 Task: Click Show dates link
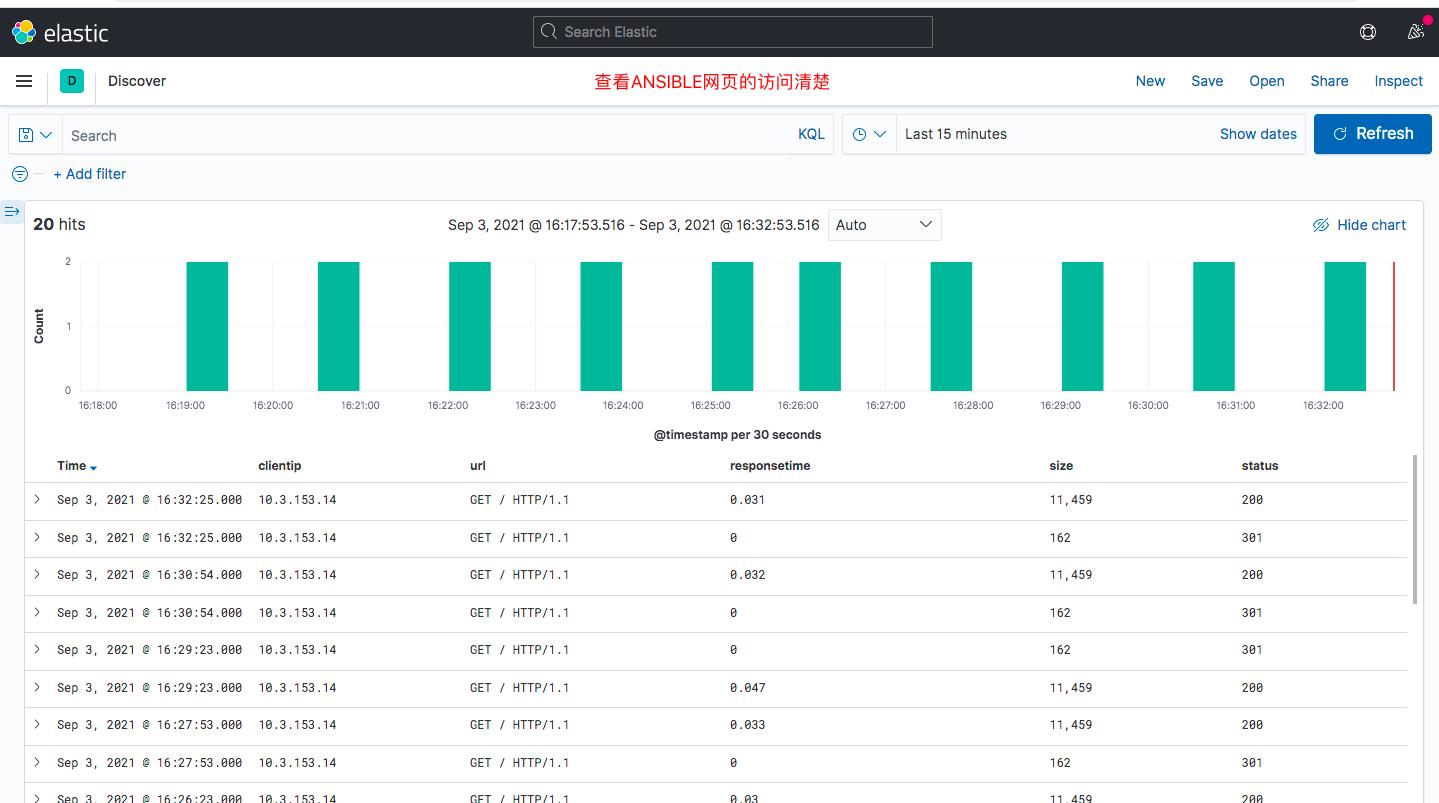(1258, 134)
